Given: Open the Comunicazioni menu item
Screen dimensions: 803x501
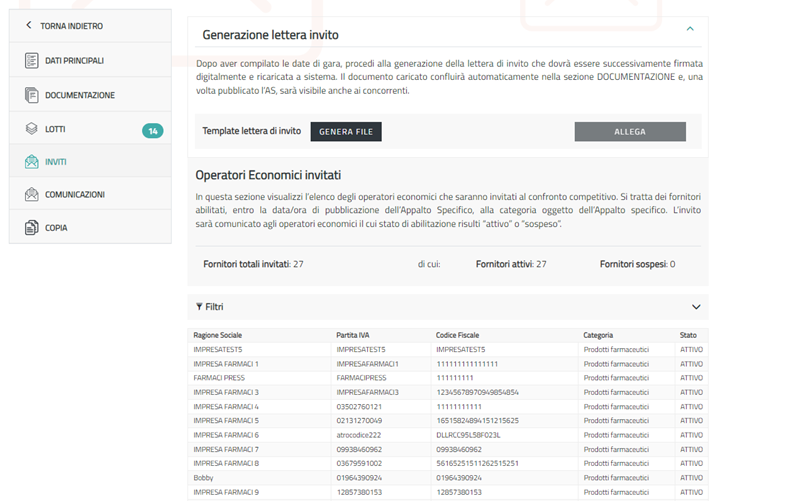Looking at the screenshot, I should pyautogui.click(x=74, y=194).
